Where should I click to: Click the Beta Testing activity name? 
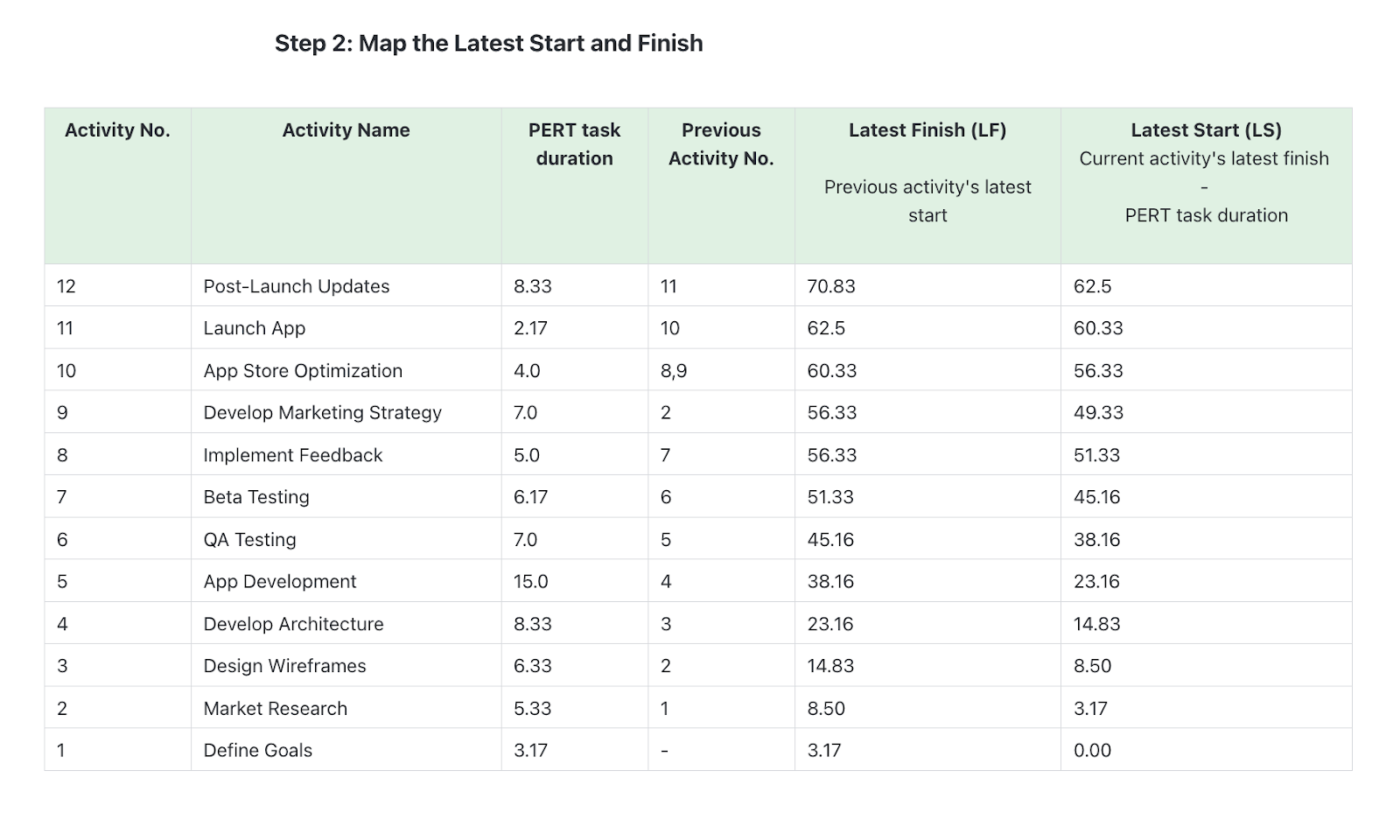[257, 497]
